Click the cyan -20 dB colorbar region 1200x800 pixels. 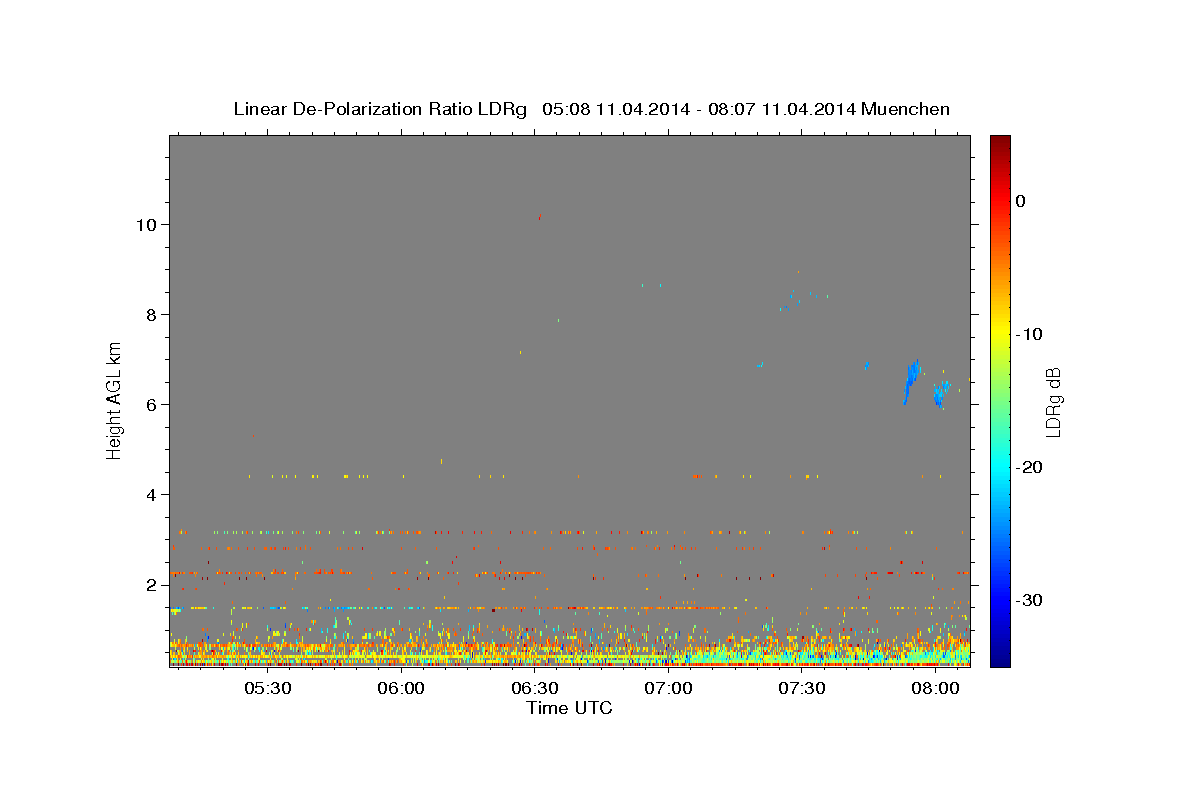(x=1000, y=467)
